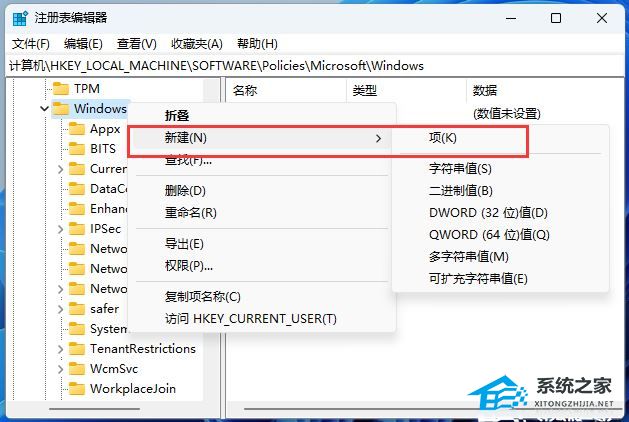Click the registry path address bar

314,65
